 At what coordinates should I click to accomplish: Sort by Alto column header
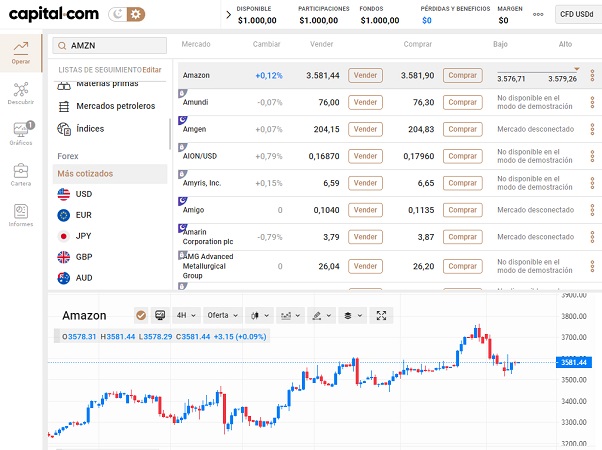[565, 44]
